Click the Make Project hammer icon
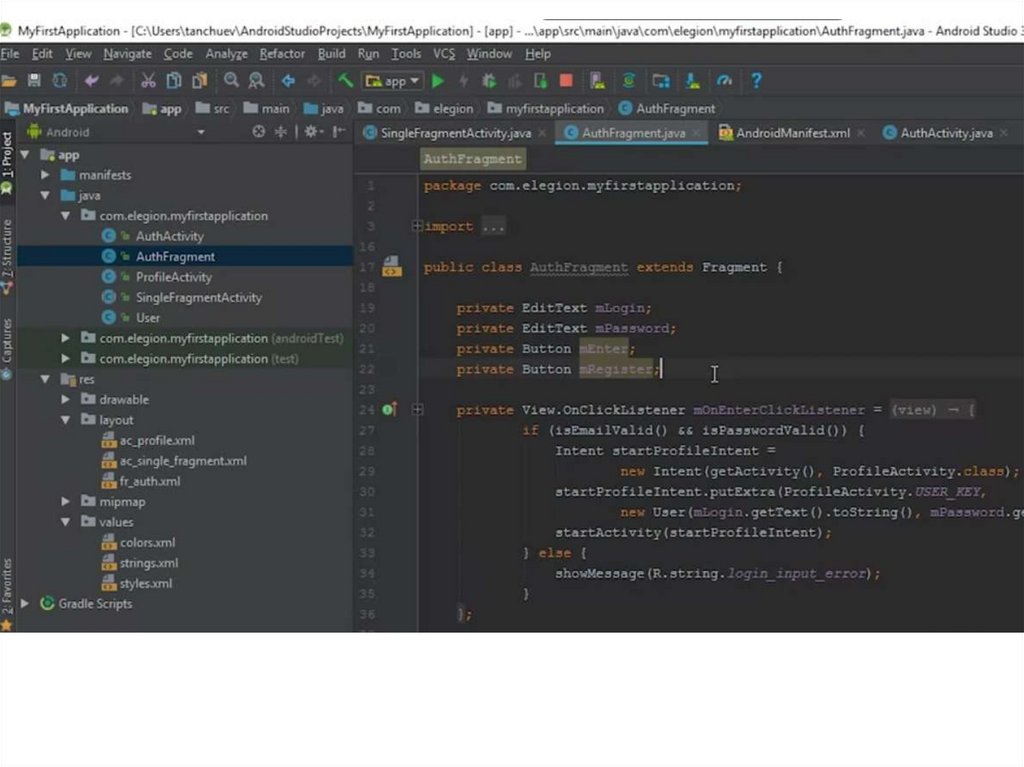Image resolution: width=1024 pixels, height=767 pixels. (x=345, y=81)
